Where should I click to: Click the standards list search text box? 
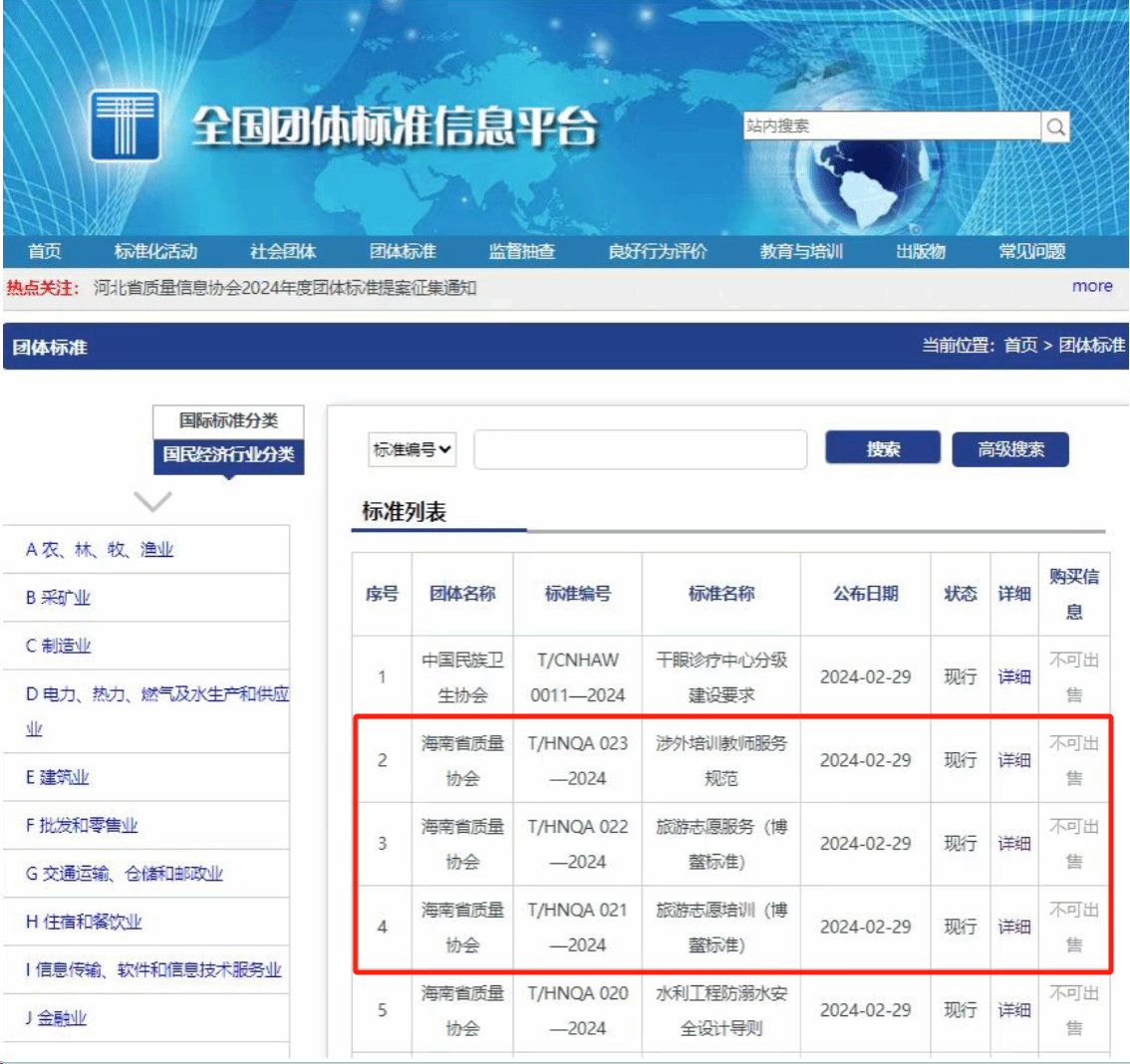(640, 450)
